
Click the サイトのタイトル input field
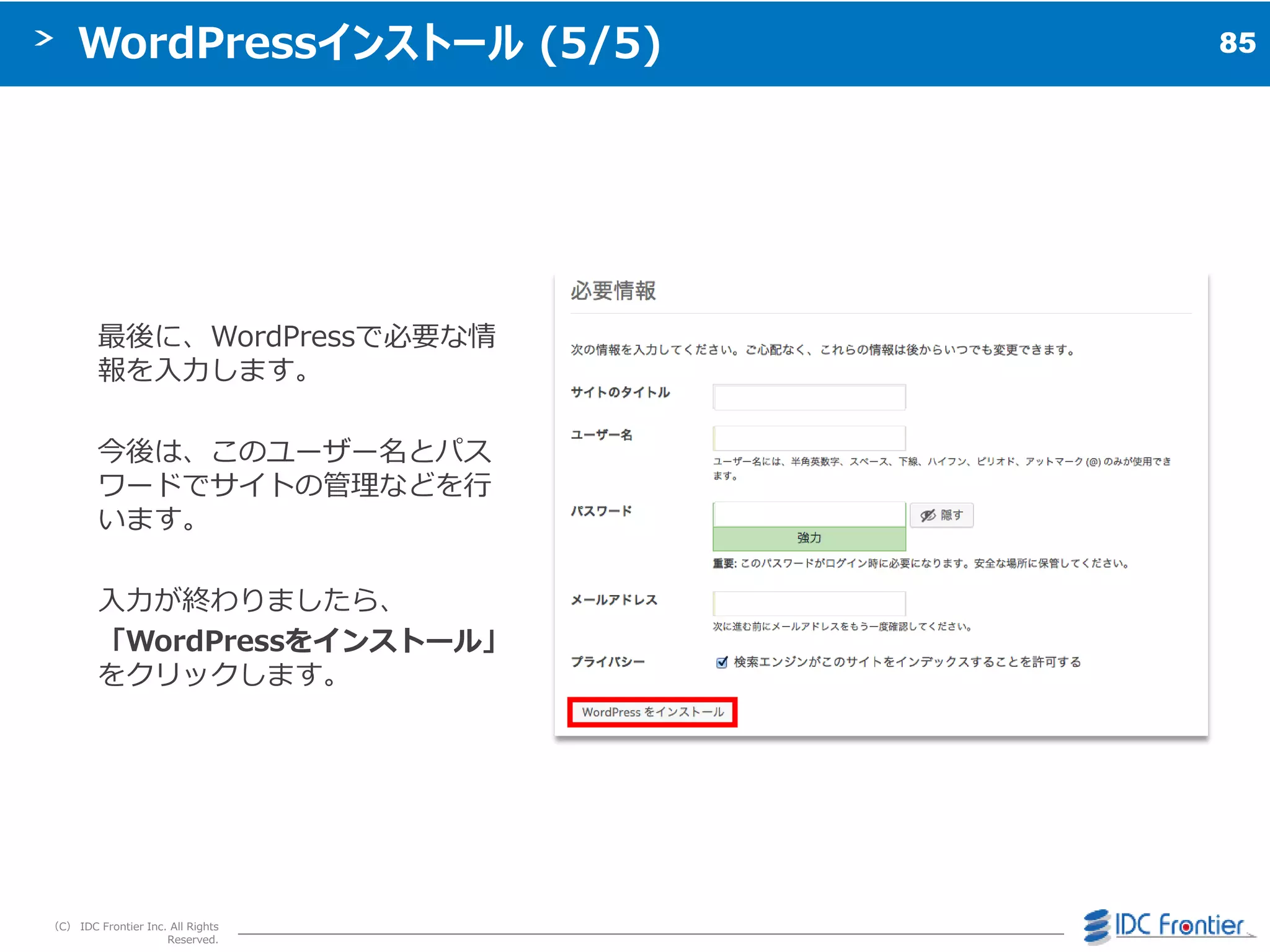(x=809, y=397)
